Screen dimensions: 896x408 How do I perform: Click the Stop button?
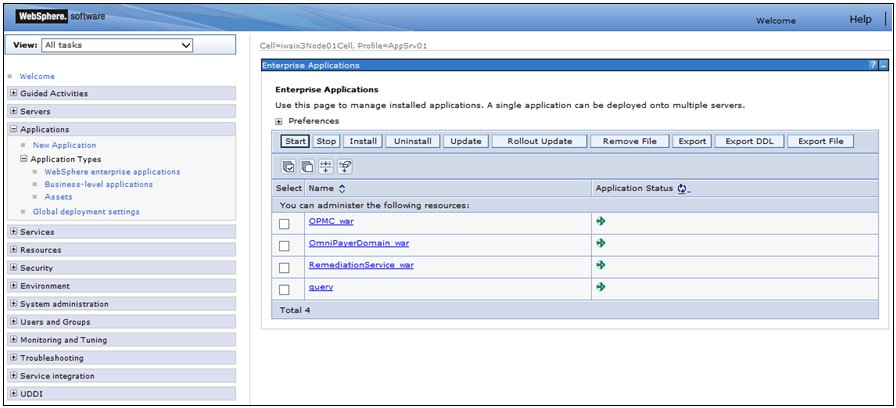(x=326, y=141)
